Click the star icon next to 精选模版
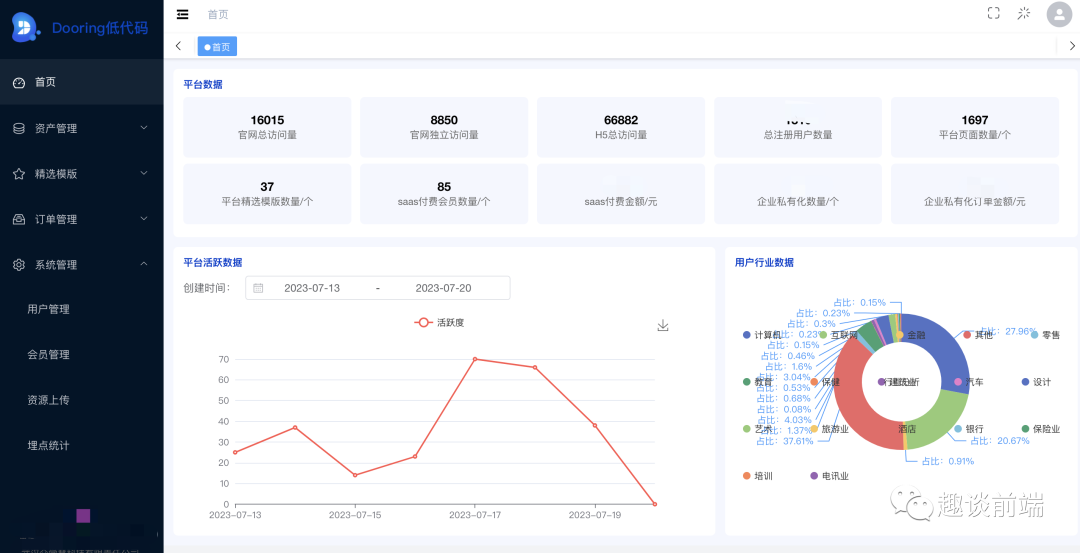Image resolution: width=1080 pixels, height=553 pixels. point(19,174)
